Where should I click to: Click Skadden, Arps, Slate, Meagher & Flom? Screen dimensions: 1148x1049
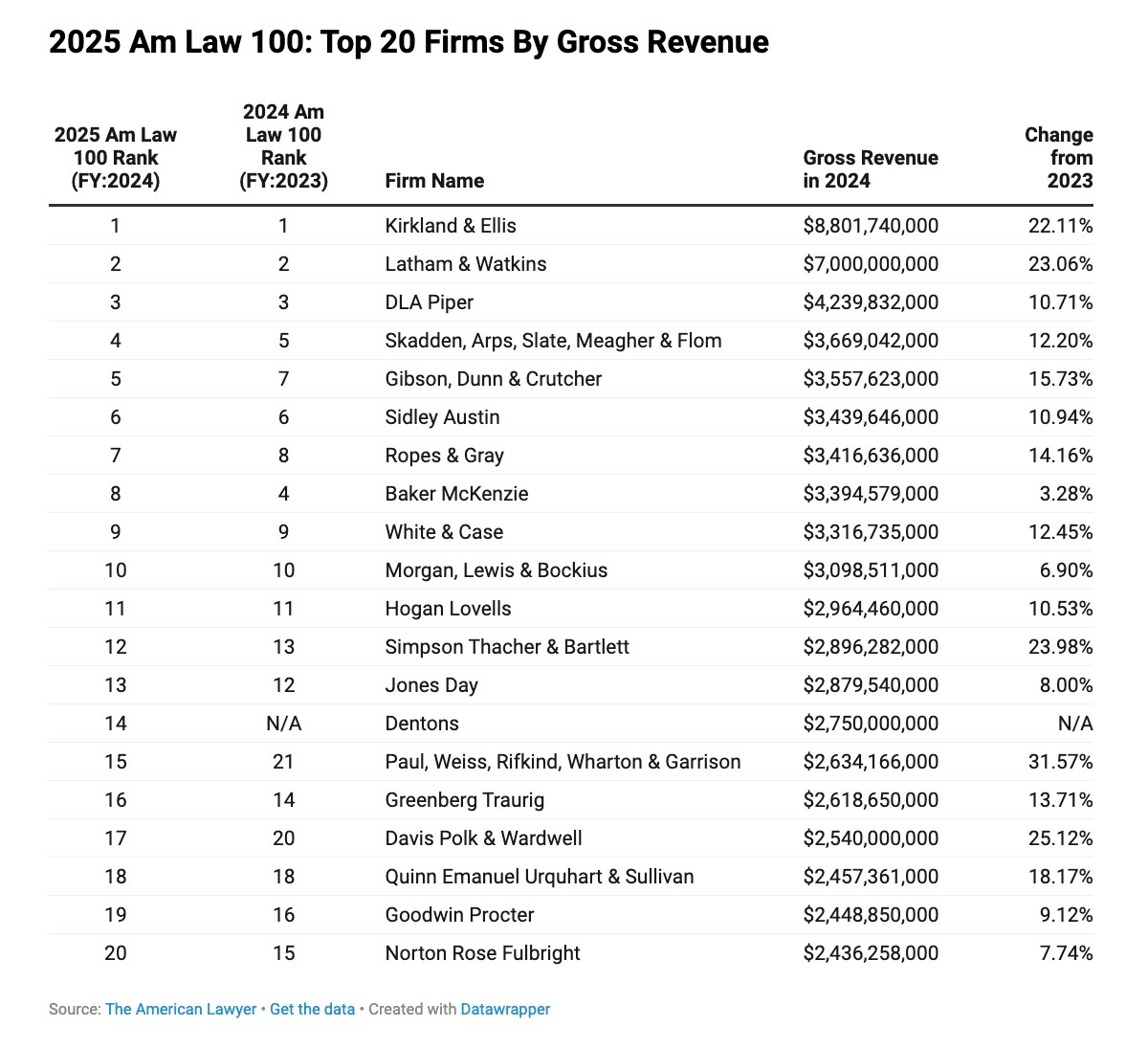553,341
